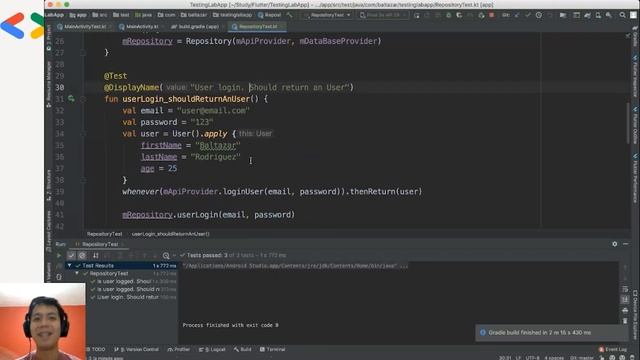Click the hammer build icon

[x=289, y=15]
